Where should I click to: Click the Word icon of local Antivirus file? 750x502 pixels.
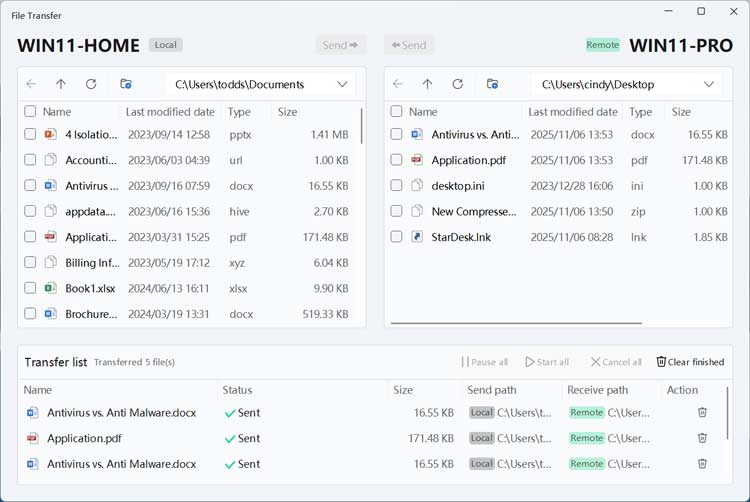point(50,186)
